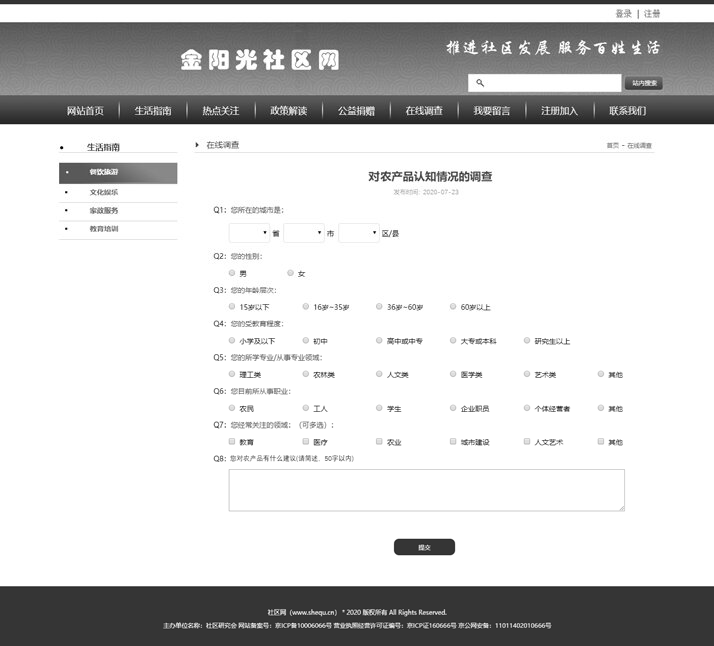Check the 医疗 checkbox
Image resolution: width=714 pixels, height=646 pixels.
pyautogui.click(x=306, y=441)
